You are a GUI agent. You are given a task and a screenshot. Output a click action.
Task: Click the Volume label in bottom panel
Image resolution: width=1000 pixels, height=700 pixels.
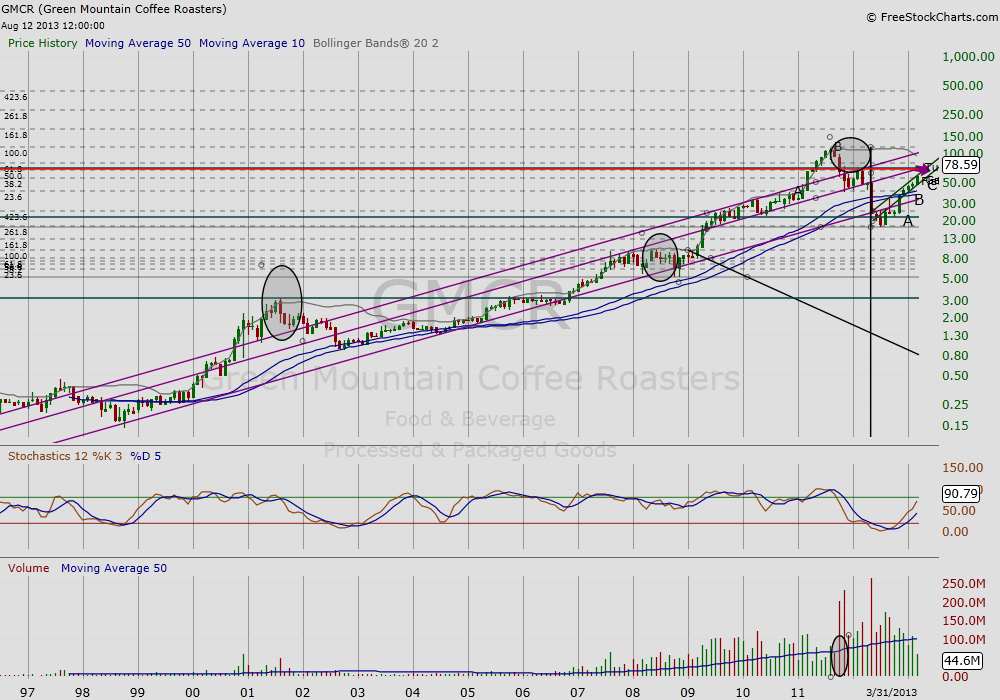pos(29,568)
